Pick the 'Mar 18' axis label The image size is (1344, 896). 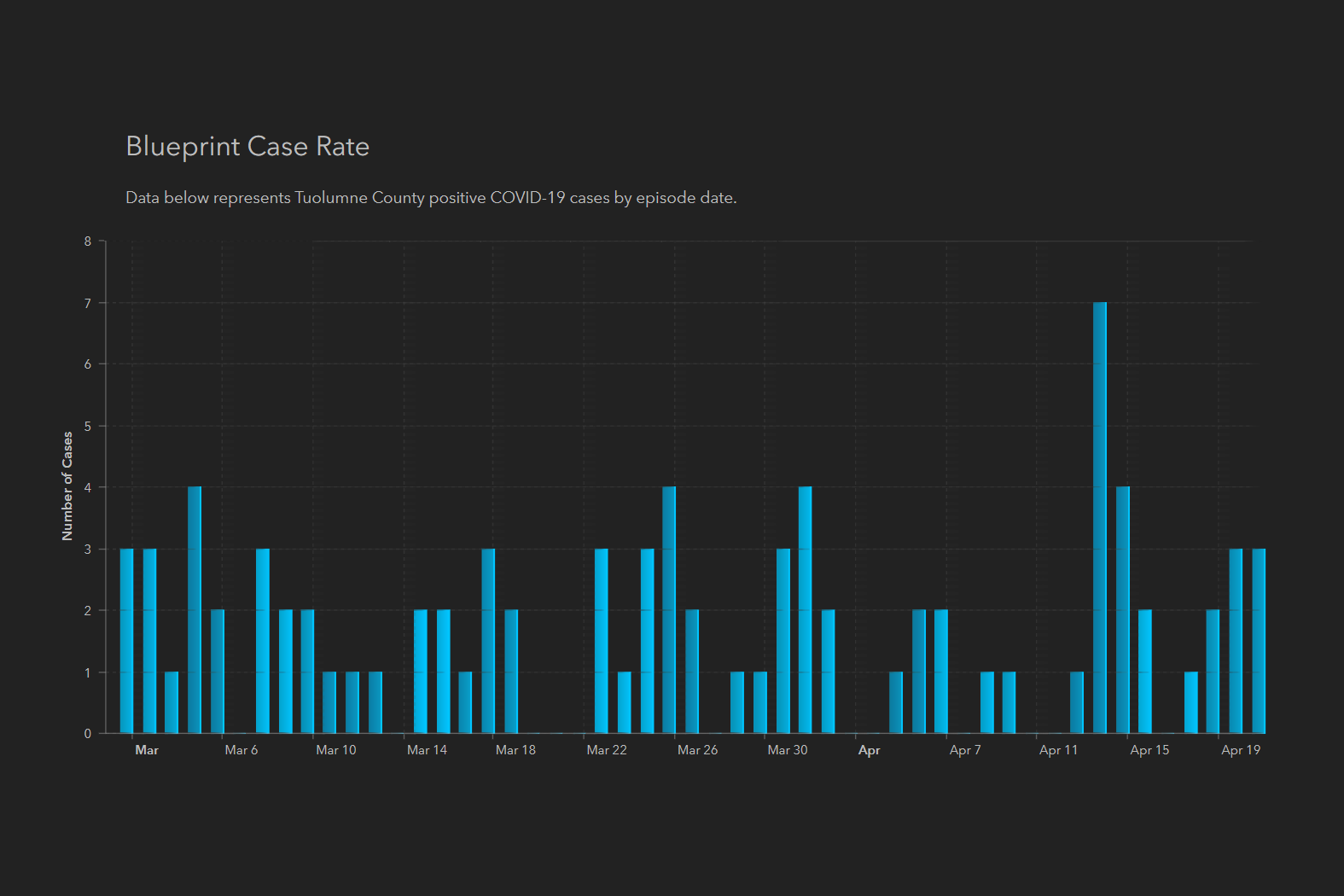(515, 750)
